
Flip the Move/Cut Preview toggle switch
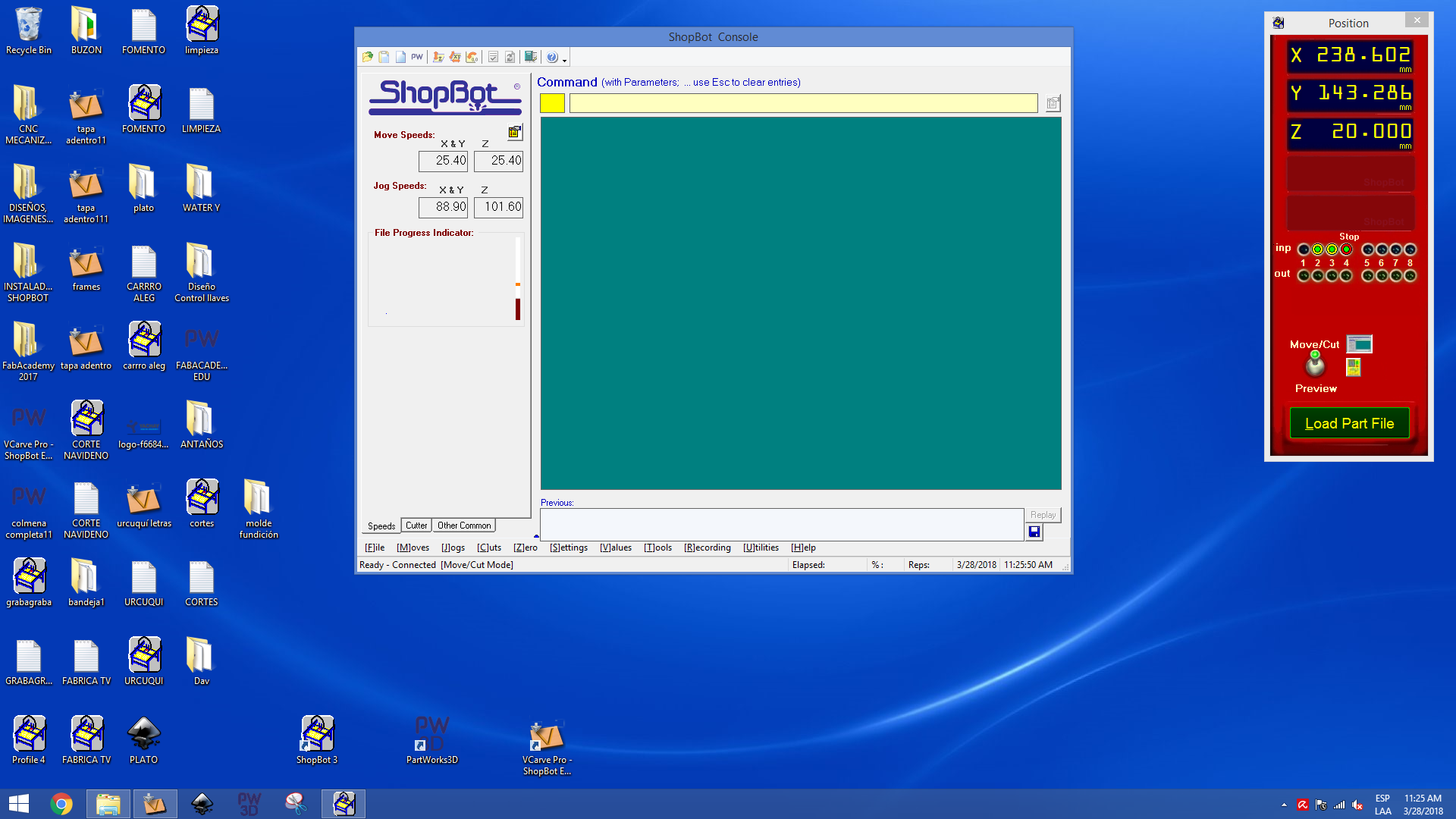[1315, 364]
